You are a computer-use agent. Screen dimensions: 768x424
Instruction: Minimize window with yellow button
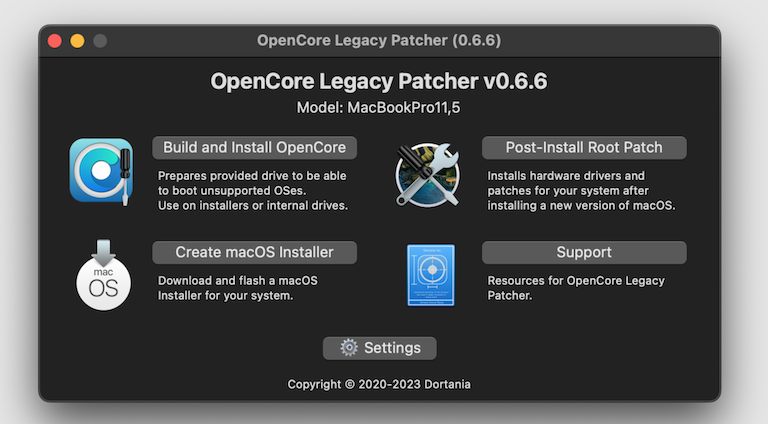point(77,41)
